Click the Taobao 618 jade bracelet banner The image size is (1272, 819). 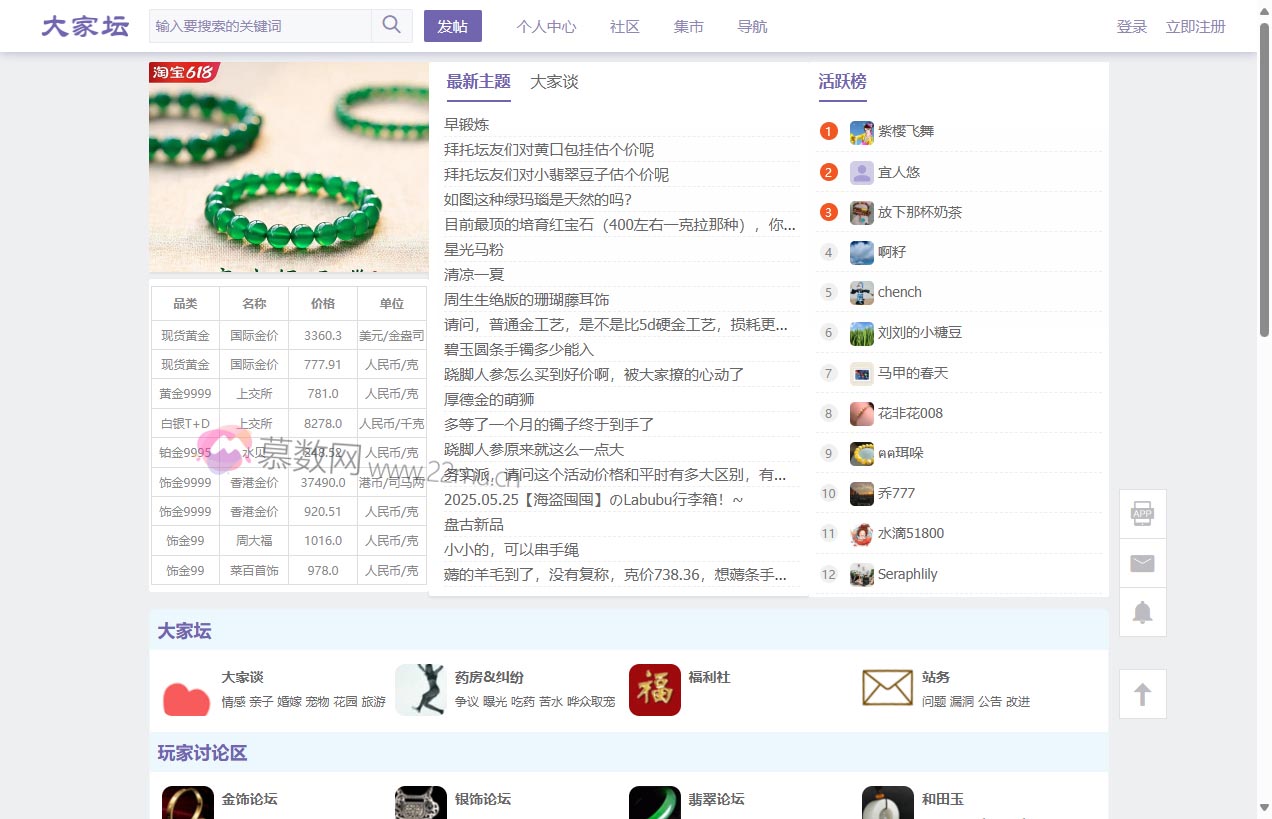pyautogui.click(x=288, y=167)
